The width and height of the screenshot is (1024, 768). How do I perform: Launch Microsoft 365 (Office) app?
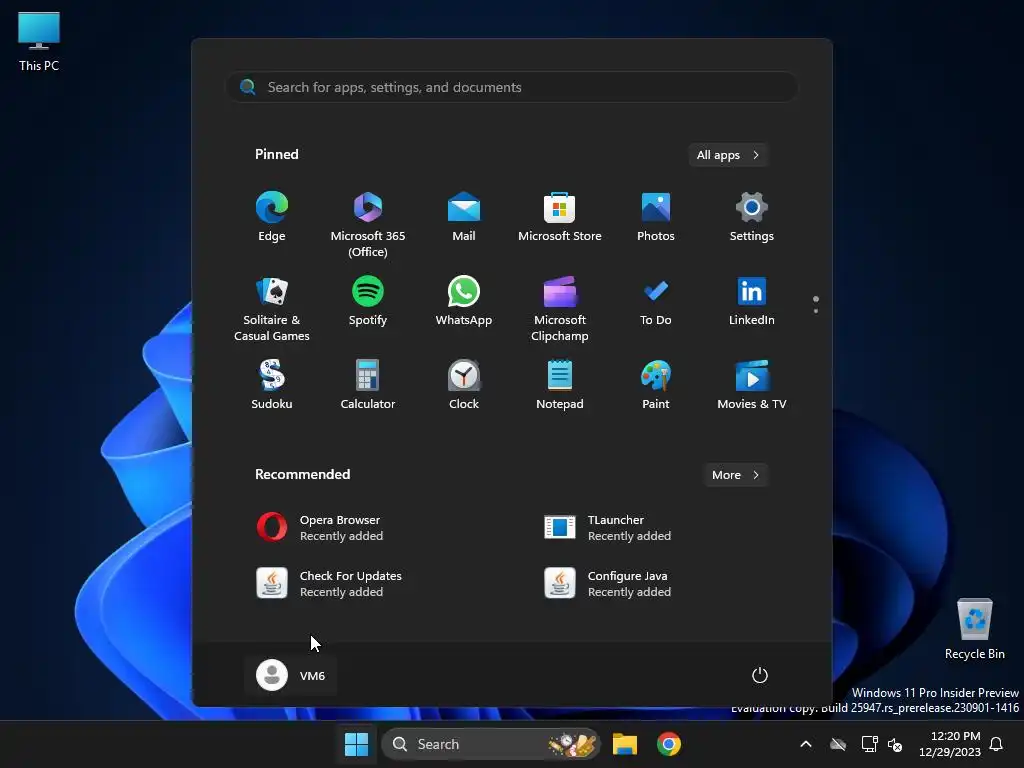(x=368, y=224)
